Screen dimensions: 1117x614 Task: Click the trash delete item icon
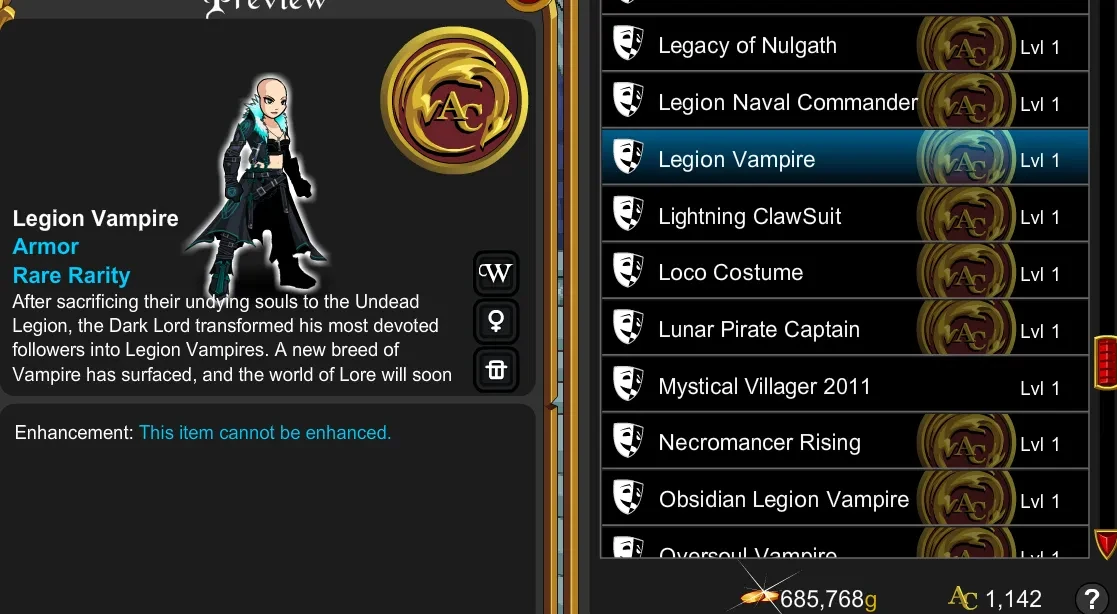pyautogui.click(x=496, y=370)
